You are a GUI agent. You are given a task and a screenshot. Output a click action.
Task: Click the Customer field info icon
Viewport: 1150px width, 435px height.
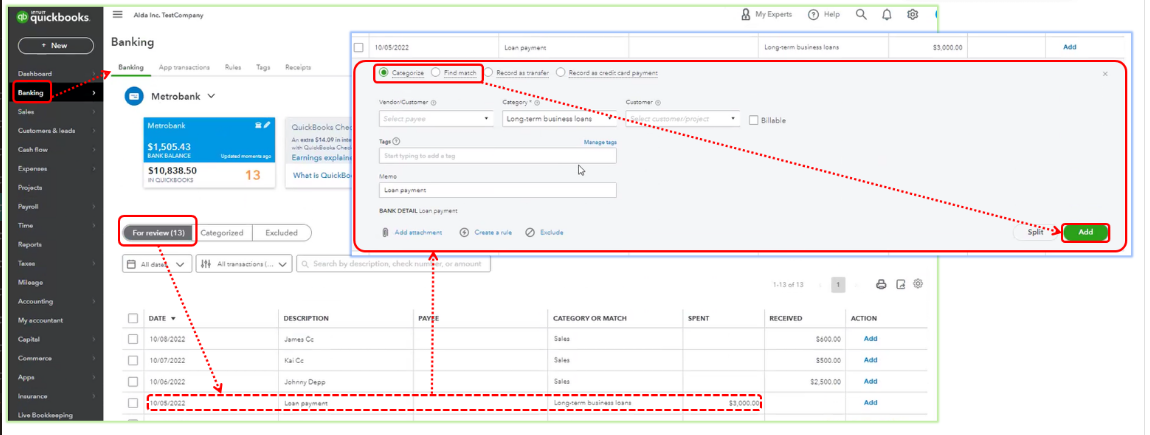(657, 103)
